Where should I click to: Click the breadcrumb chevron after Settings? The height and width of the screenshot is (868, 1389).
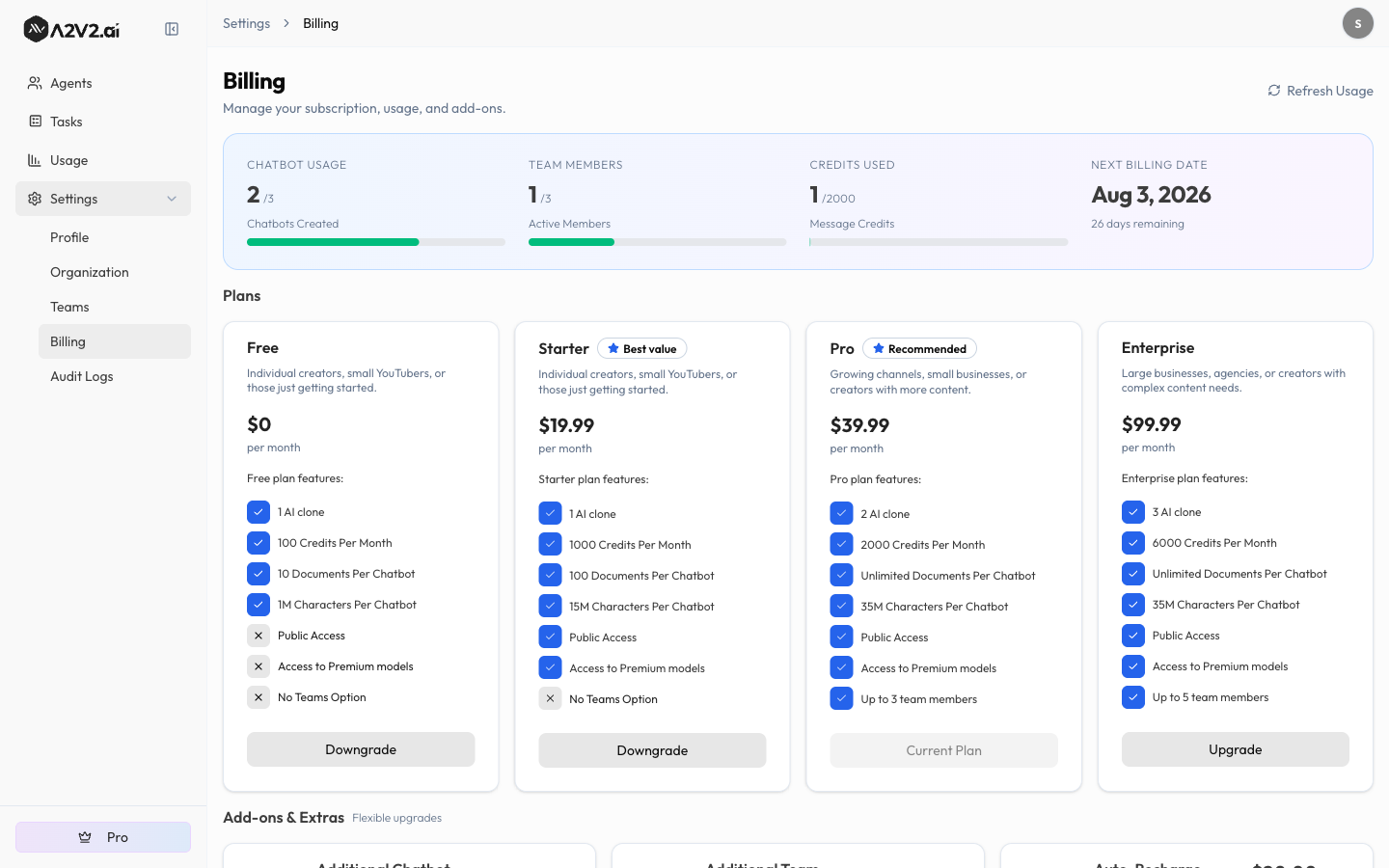[x=286, y=23]
